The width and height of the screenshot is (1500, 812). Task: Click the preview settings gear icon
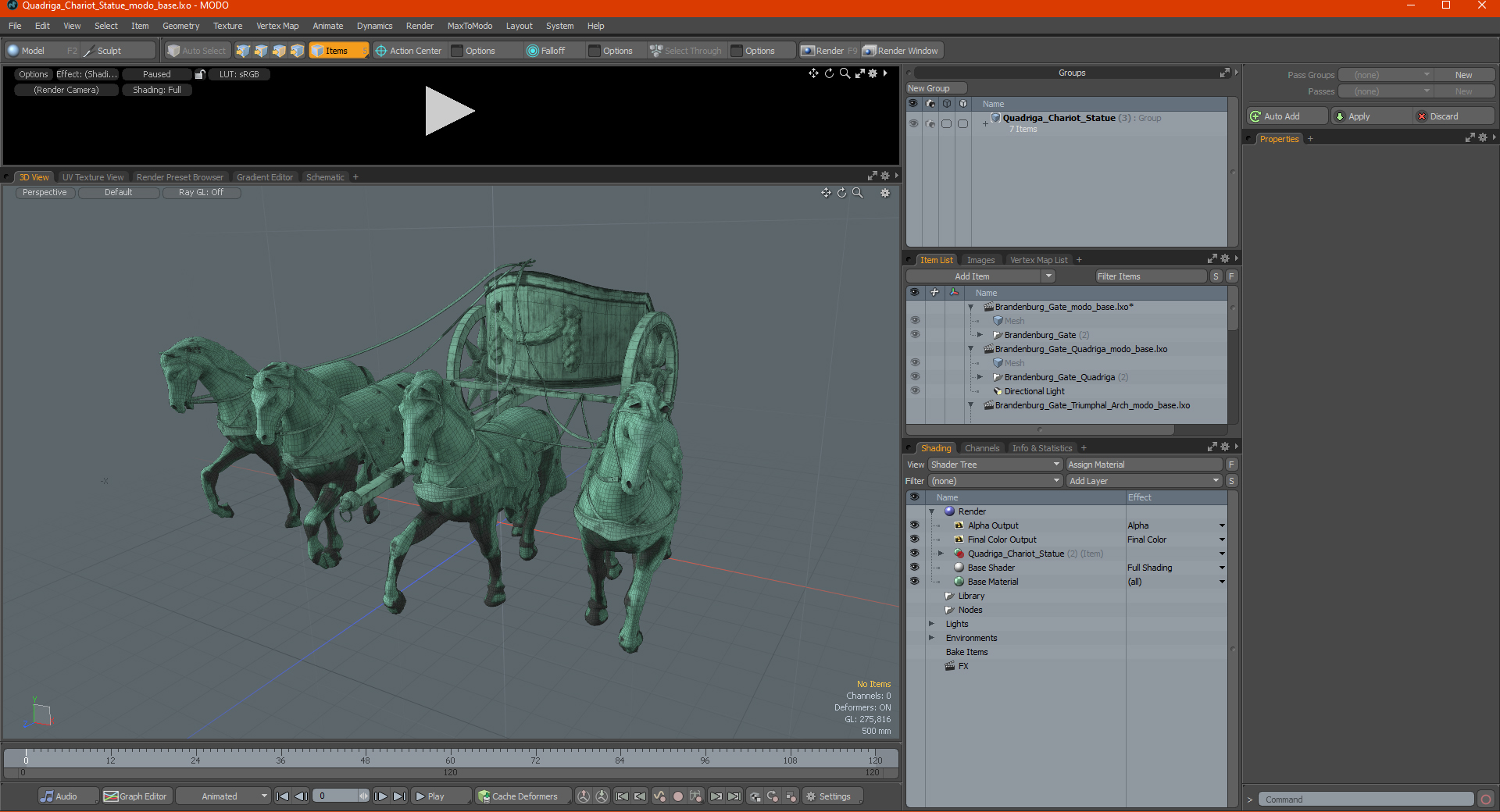(873, 73)
